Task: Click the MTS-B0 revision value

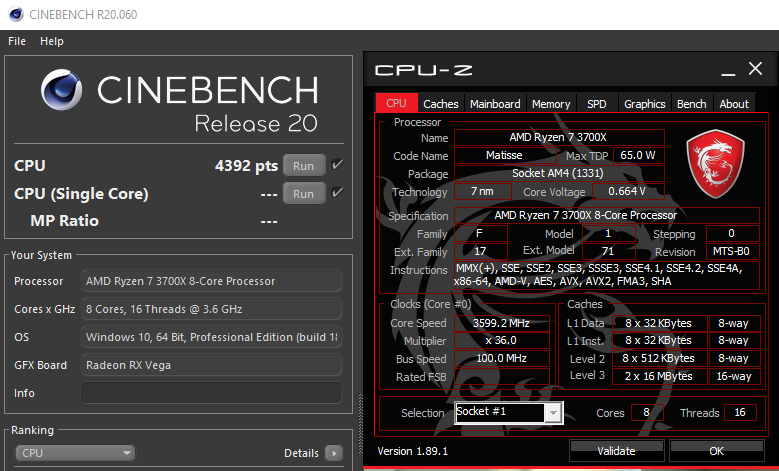Action: (x=732, y=251)
